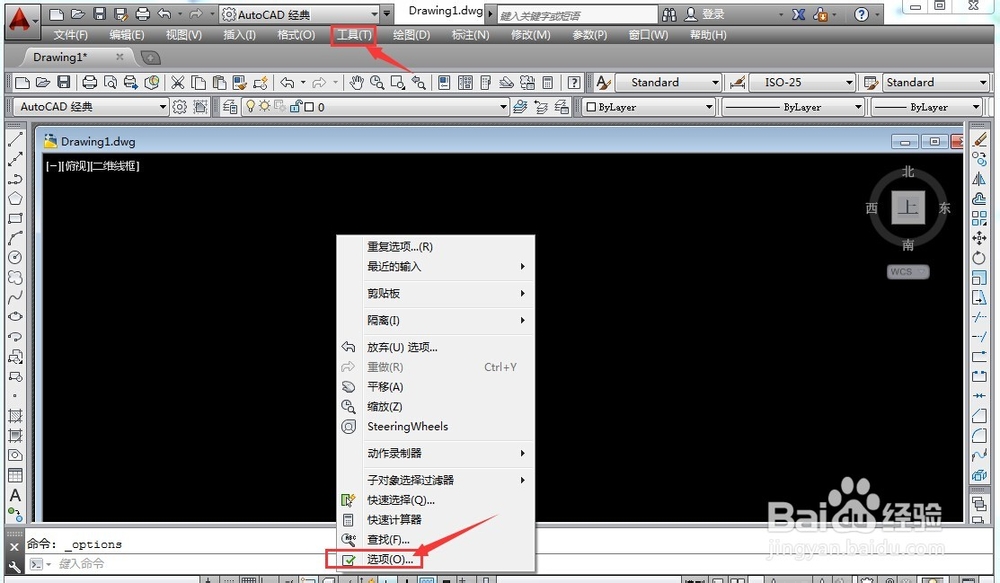Screen dimensions: 1000x583
Task: Select the Multiline Text A tool
Action: click(x=15, y=495)
